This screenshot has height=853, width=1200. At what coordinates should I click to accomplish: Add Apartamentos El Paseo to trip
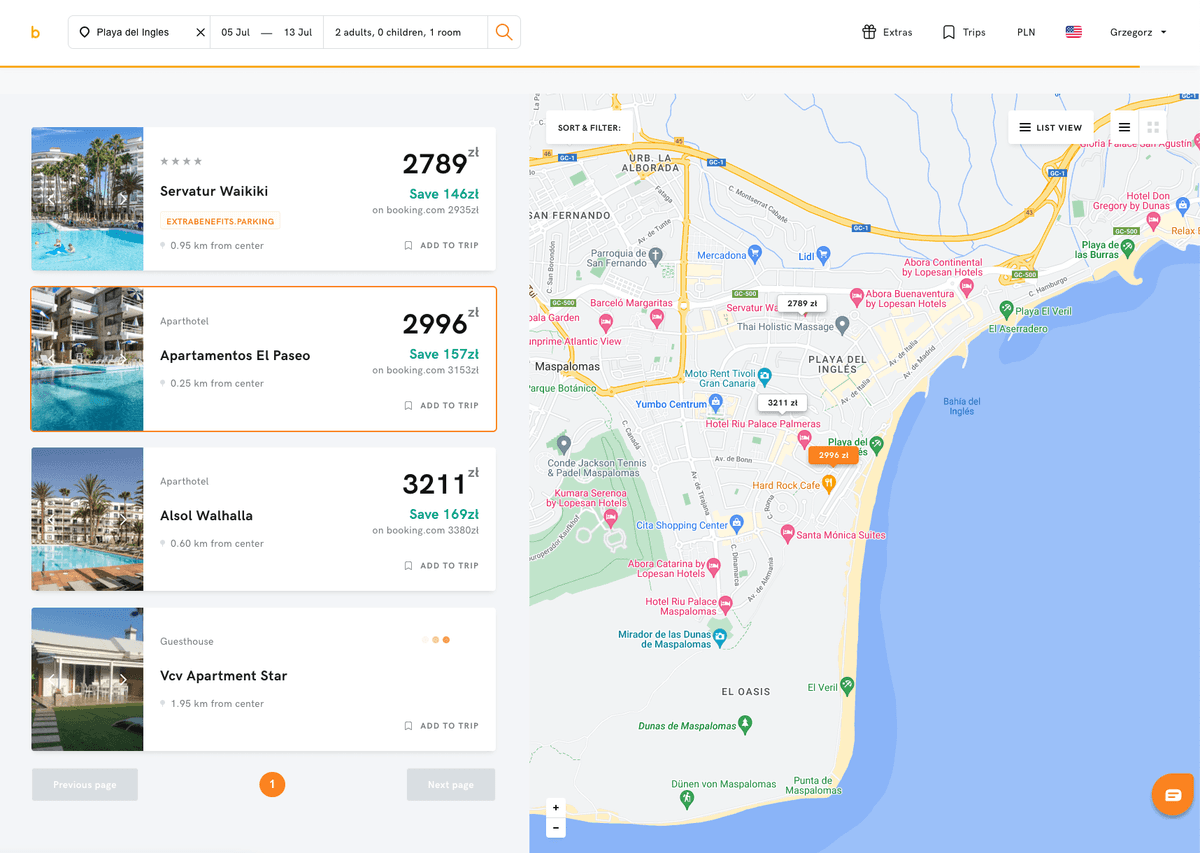(441, 405)
